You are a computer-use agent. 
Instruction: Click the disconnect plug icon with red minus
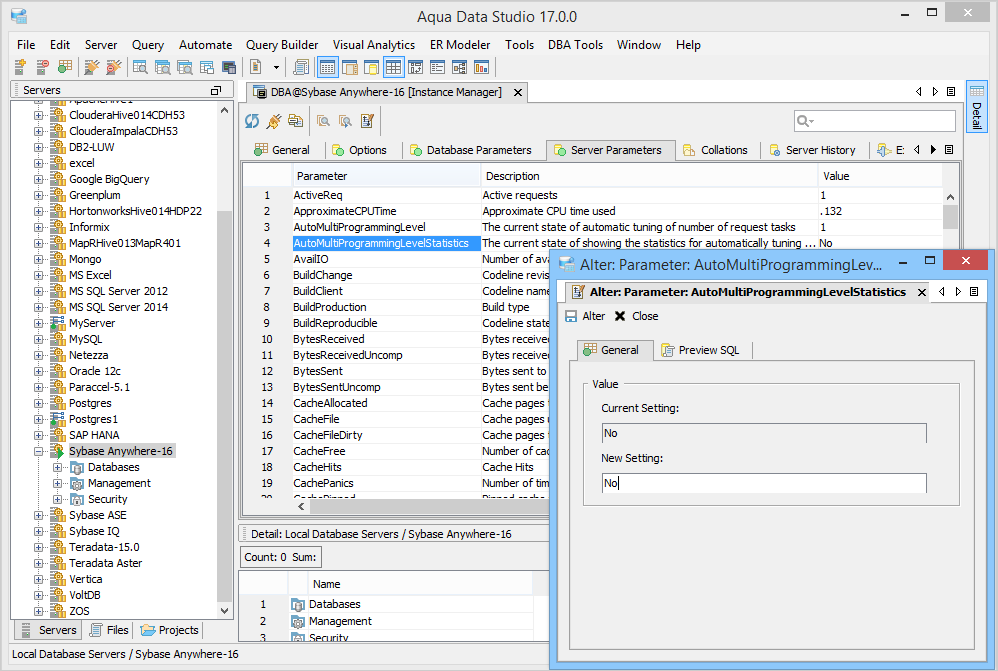[x=113, y=67]
